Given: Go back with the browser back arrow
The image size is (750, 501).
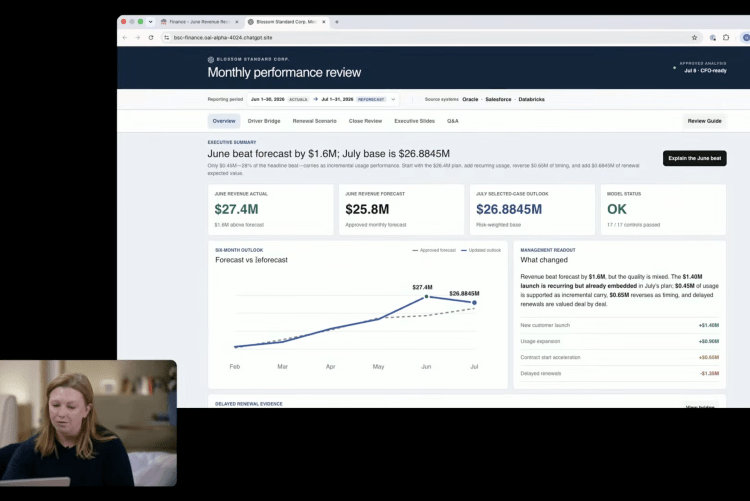Looking at the screenshot, I should pos(125,37).
